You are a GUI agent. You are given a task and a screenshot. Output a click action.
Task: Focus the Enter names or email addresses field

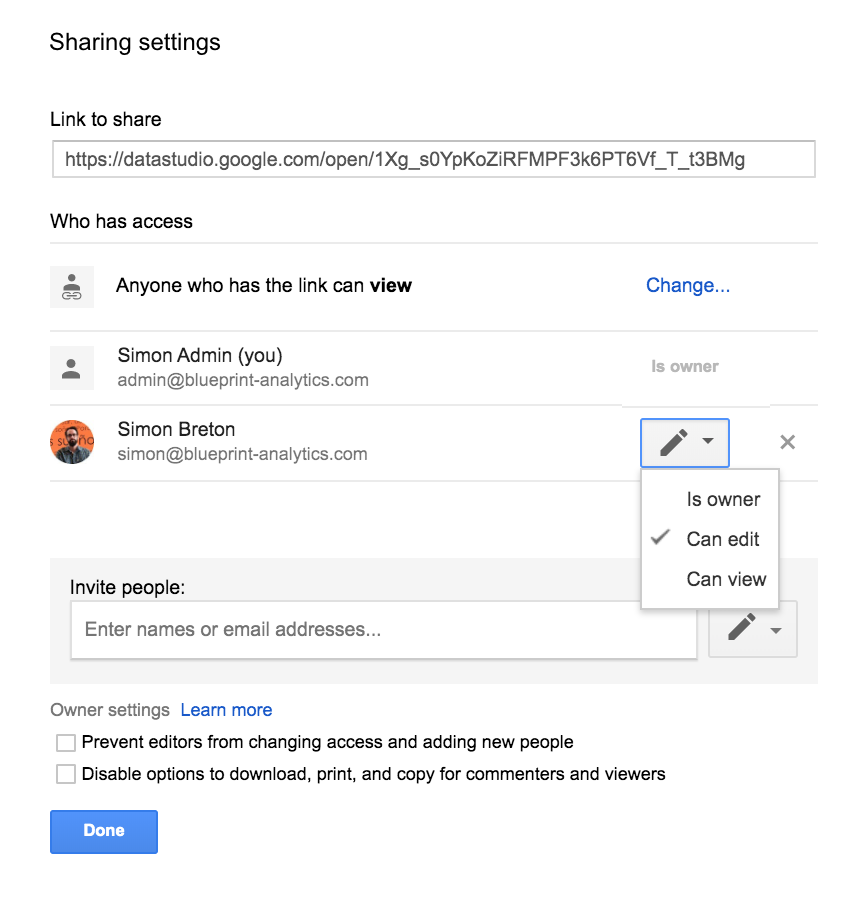(x=383, y=630)
